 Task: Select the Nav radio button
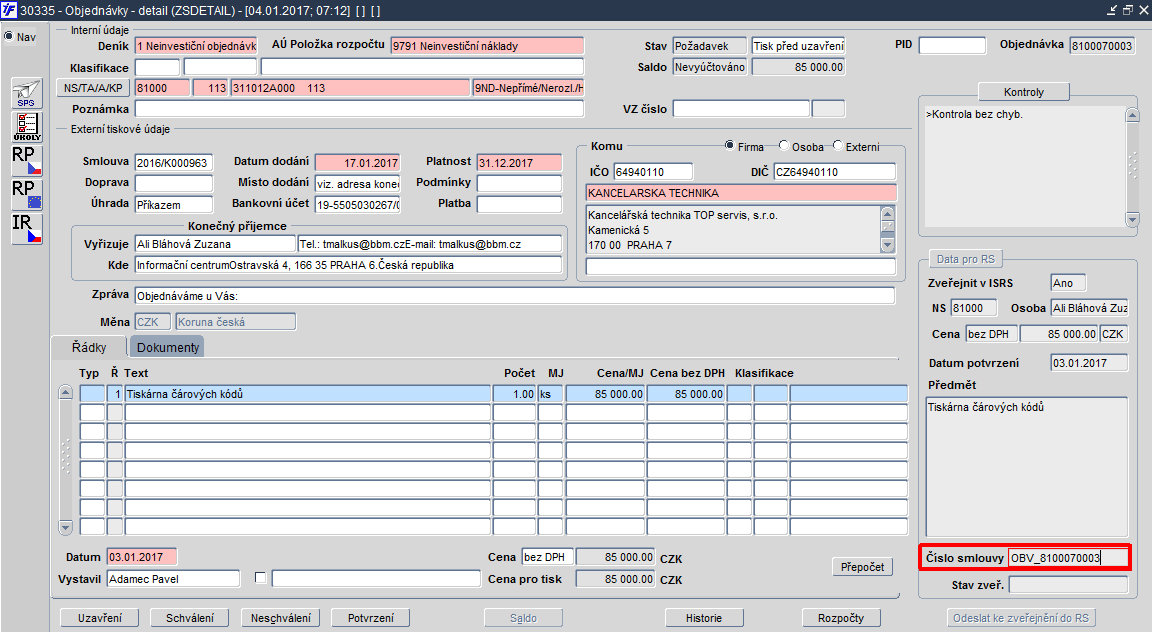click(x=9, y=37)
